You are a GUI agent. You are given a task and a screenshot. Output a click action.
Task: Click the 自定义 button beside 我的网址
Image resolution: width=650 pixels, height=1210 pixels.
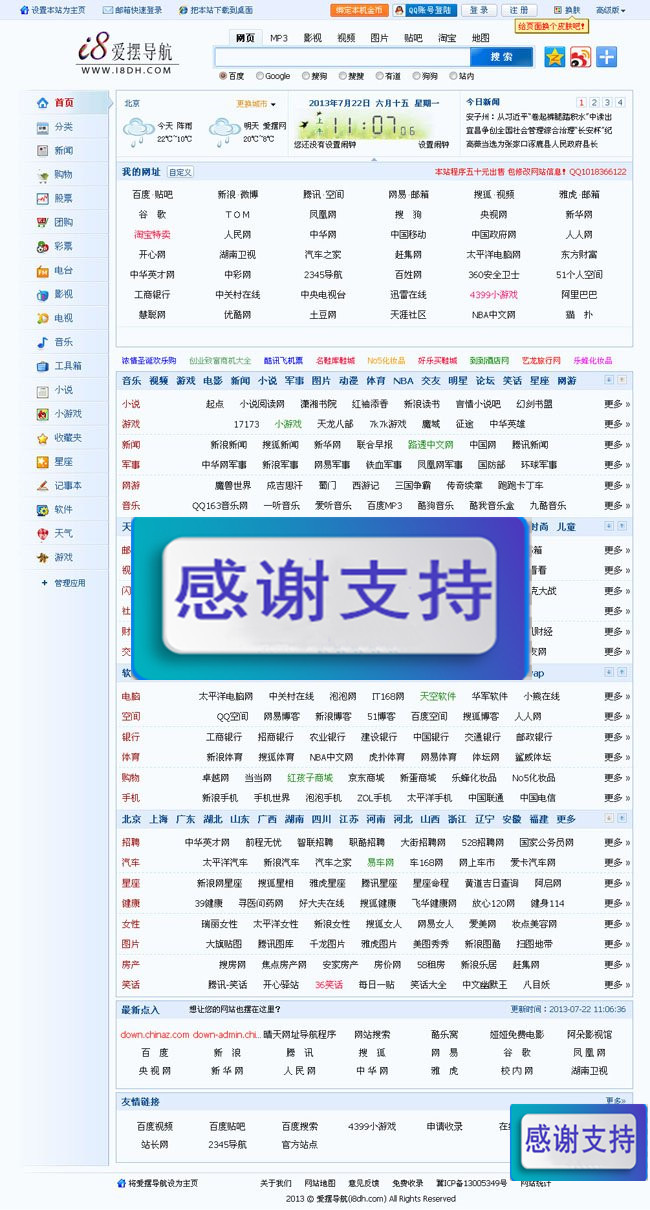[x=180, y=172]
